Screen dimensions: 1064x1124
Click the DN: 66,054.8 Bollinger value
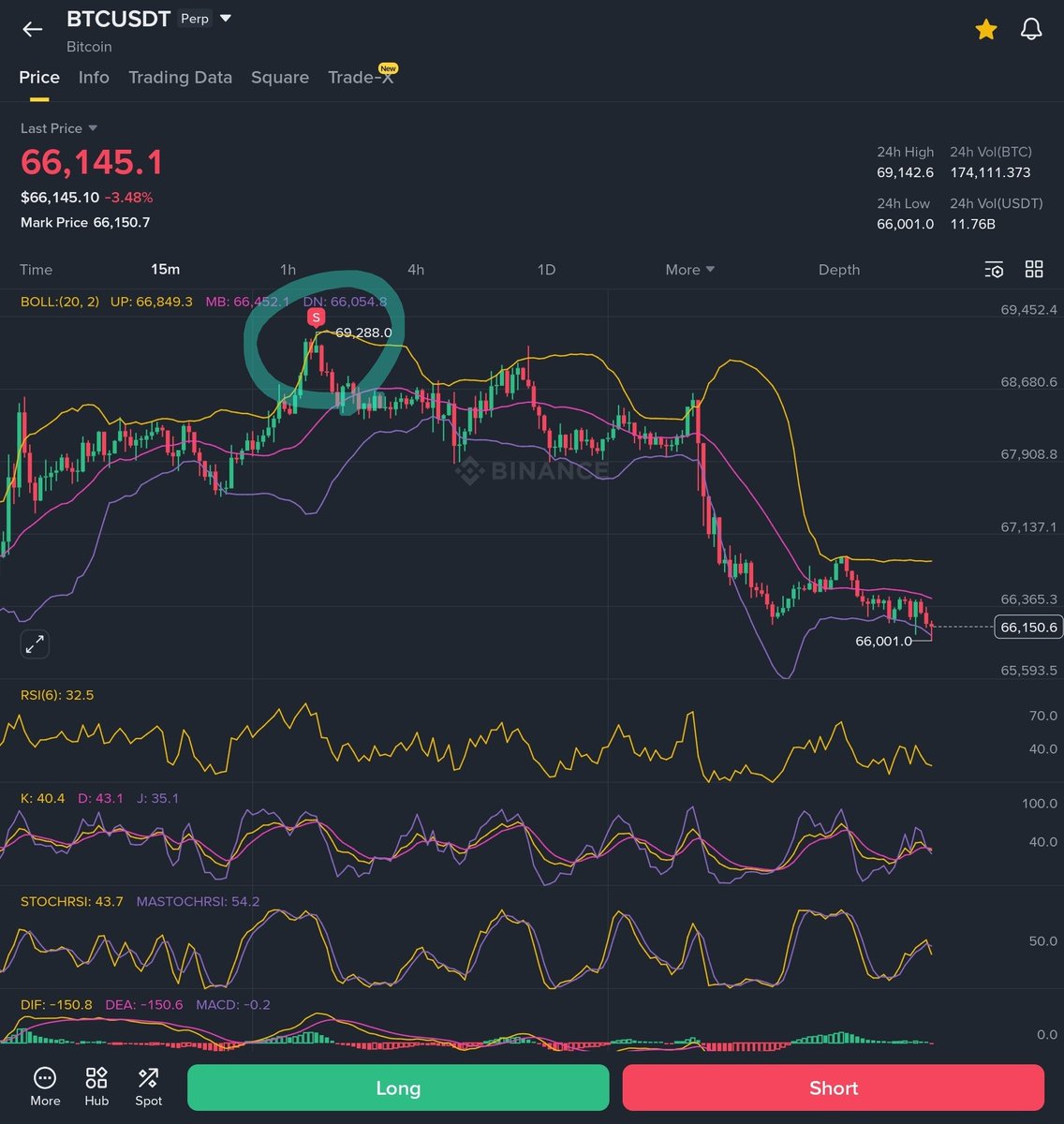(x=345, y=302)
